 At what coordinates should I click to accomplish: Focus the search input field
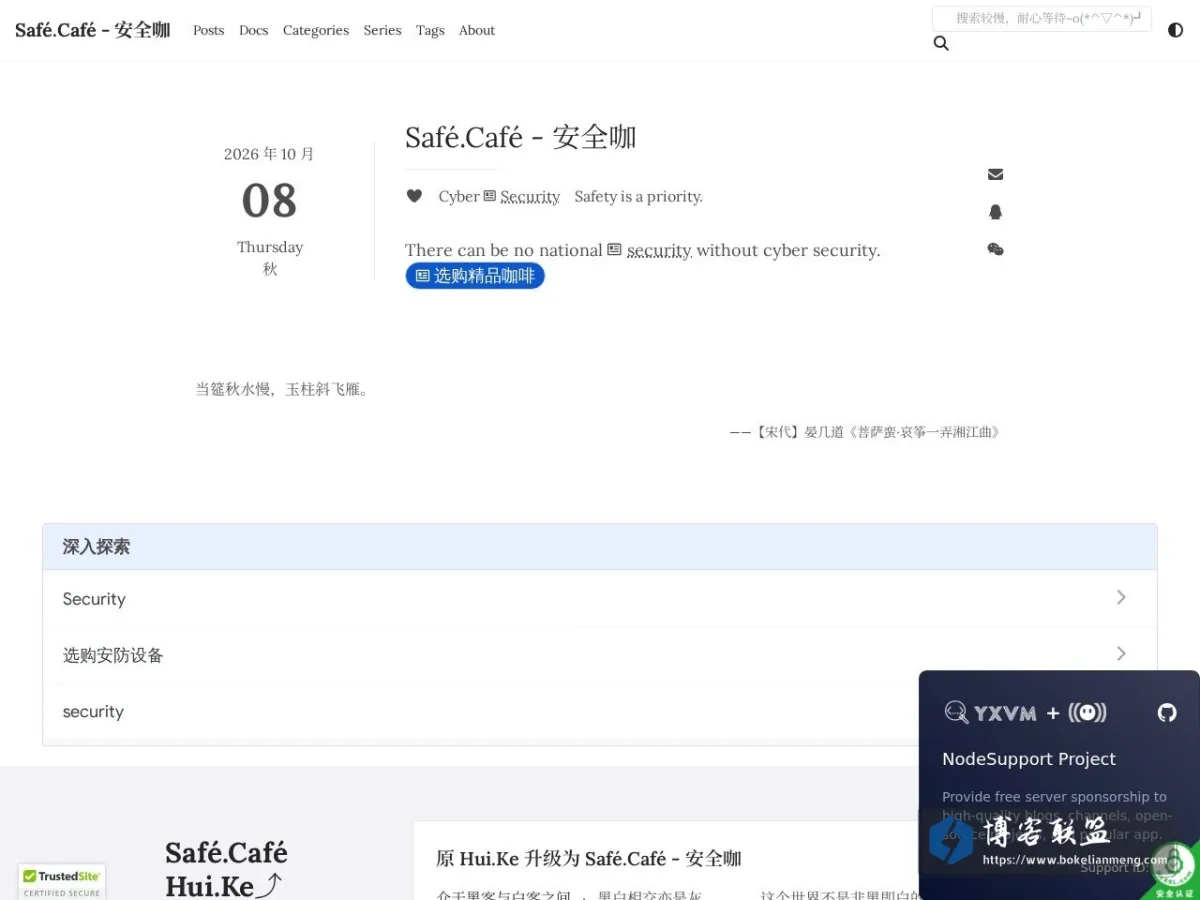point(1042,18)
